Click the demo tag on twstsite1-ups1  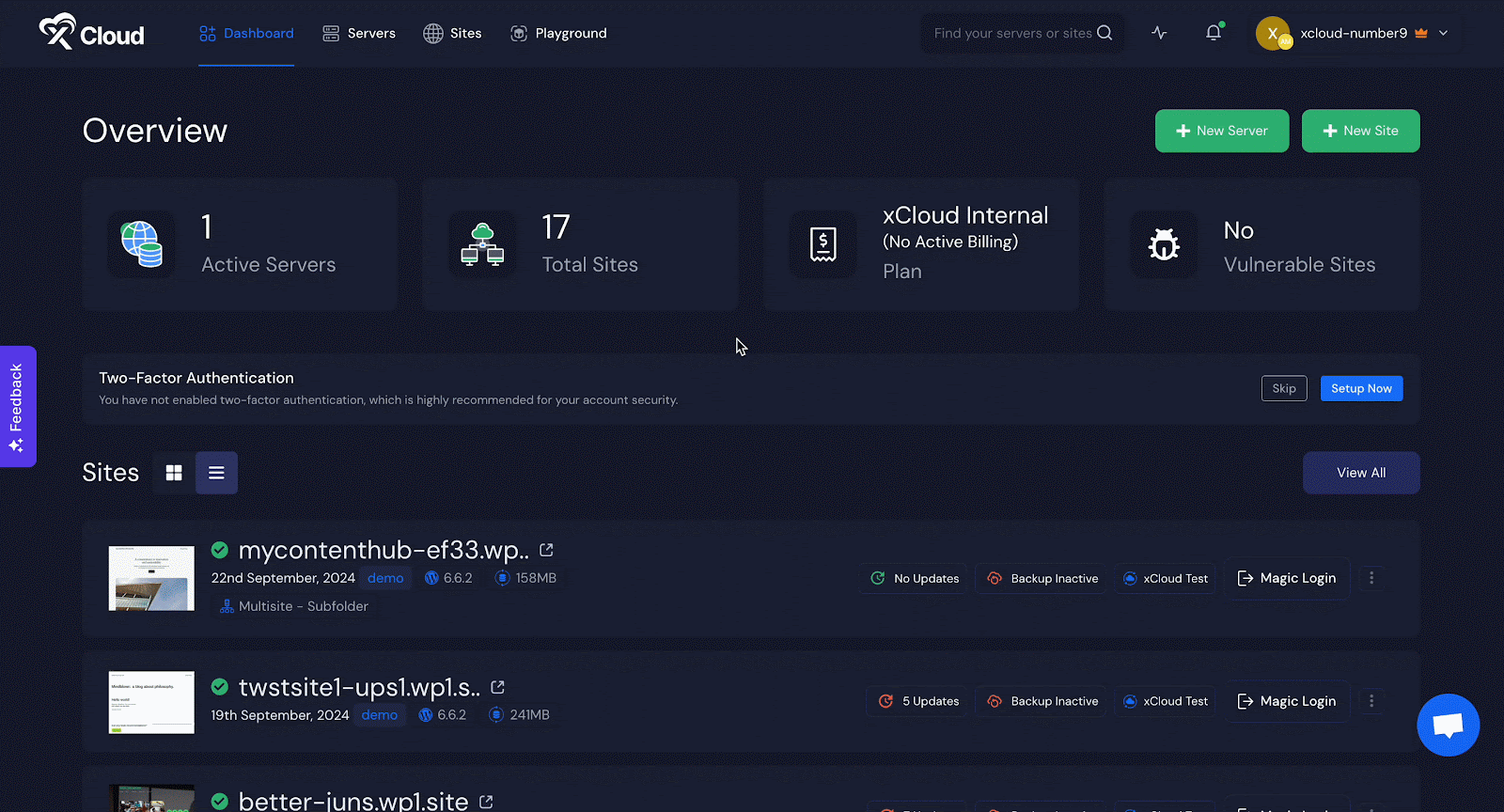point(380,715)
